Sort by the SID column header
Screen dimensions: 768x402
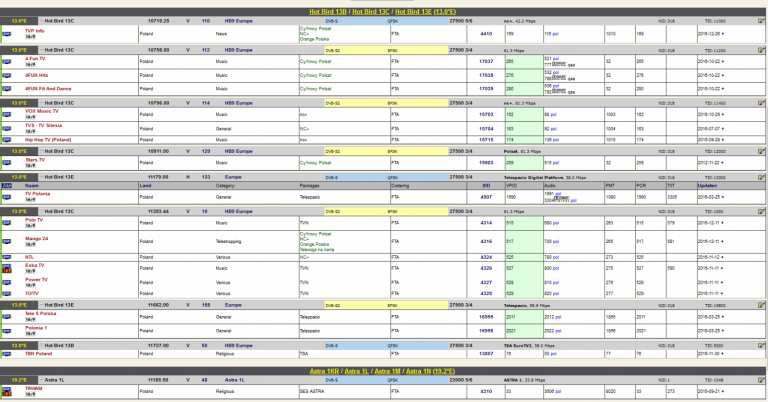tap(486, 186)
